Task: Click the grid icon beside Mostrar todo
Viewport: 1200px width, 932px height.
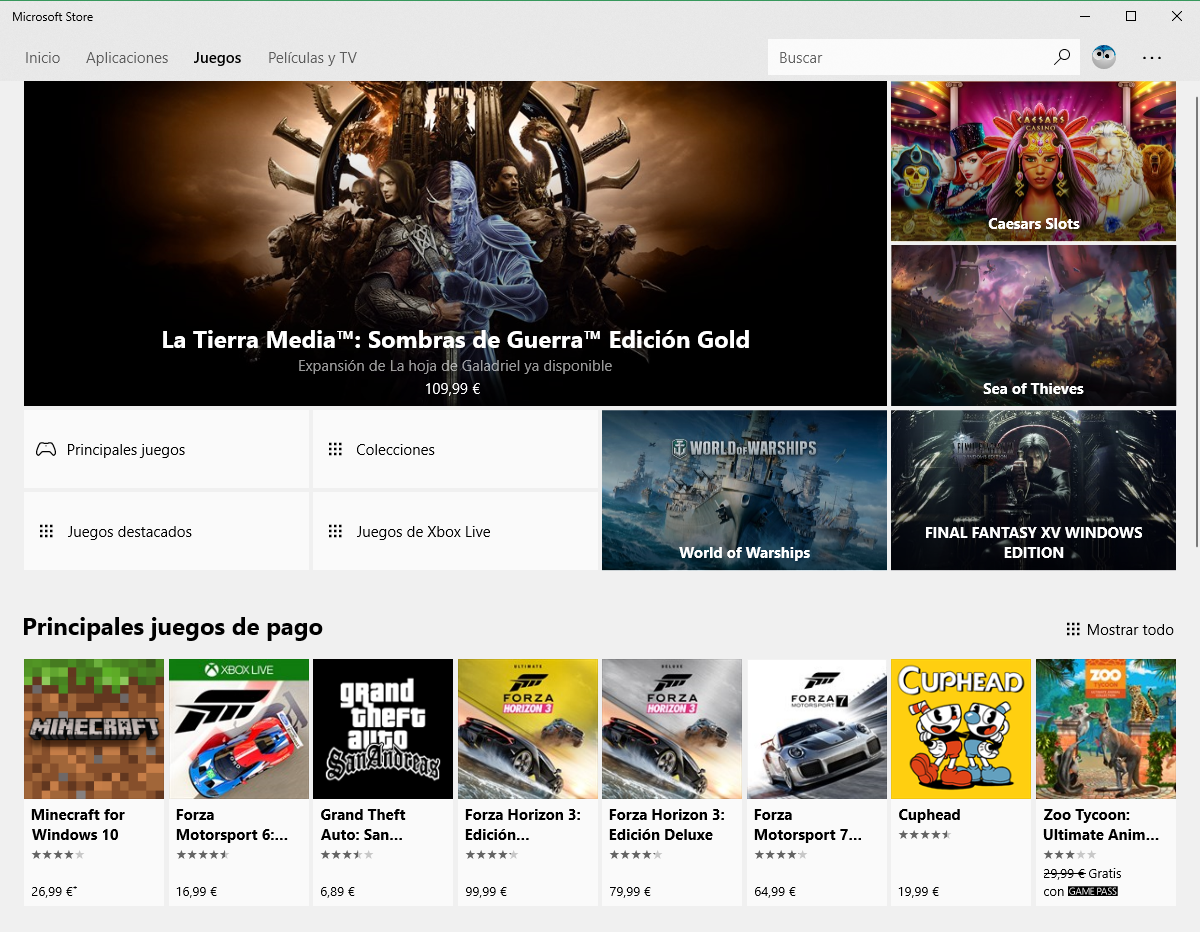Action: pyautogui.click(x=1073, y=629)
